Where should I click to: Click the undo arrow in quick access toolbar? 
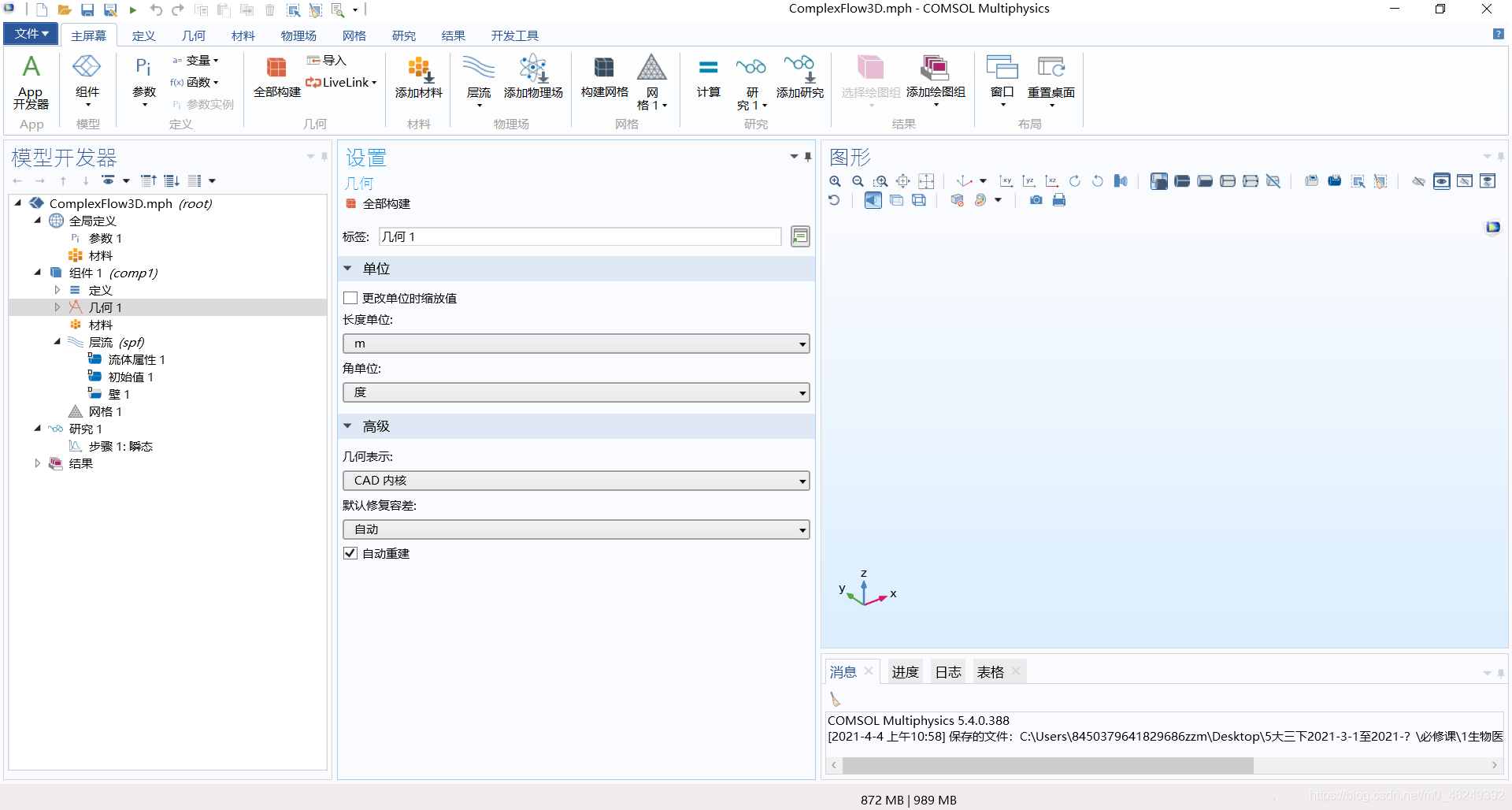[156, 10]
